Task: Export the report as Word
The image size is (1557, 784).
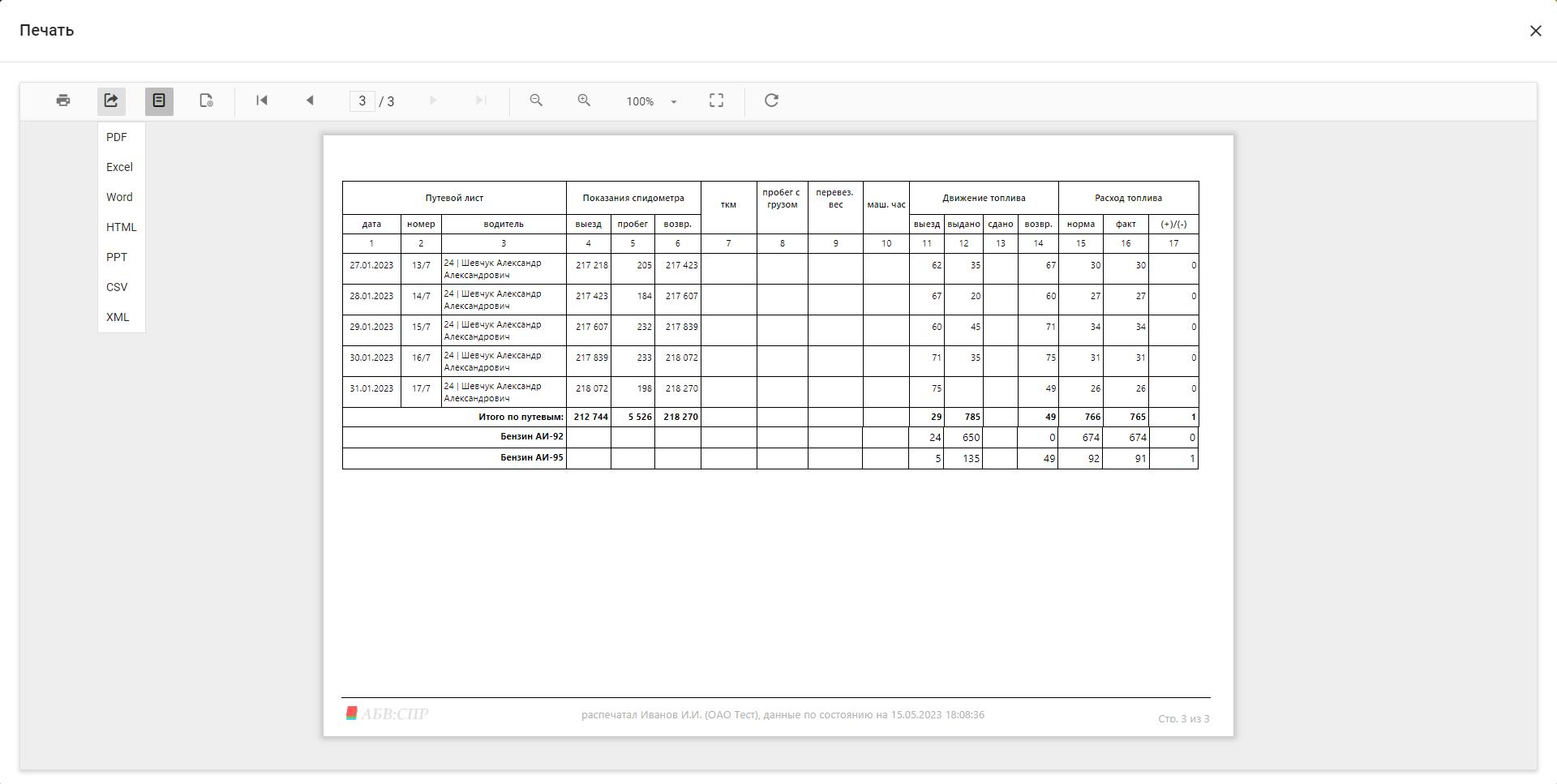Action: 119,197
